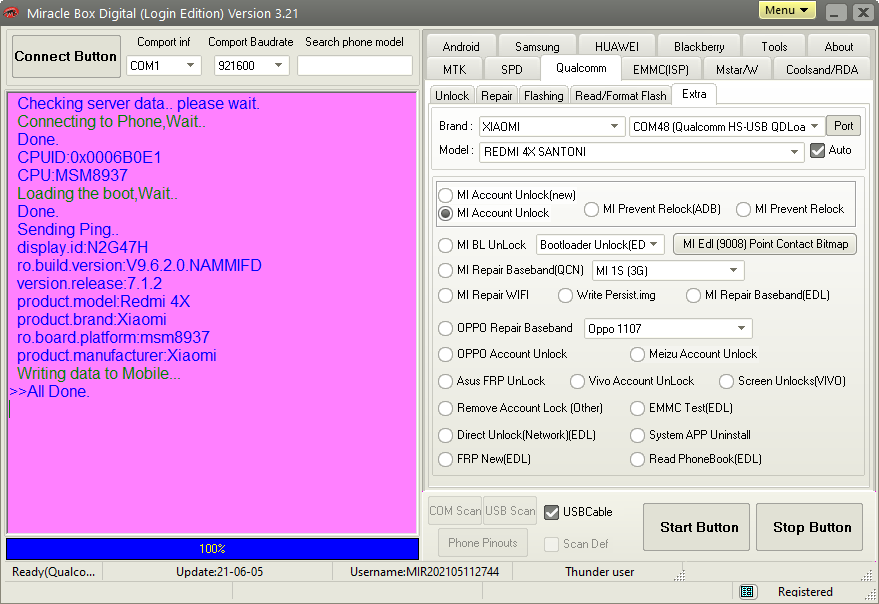Select MI Repair Baseband(QCN) radio
This screenshot has height=604, width=879.
(x=446, y=270)
